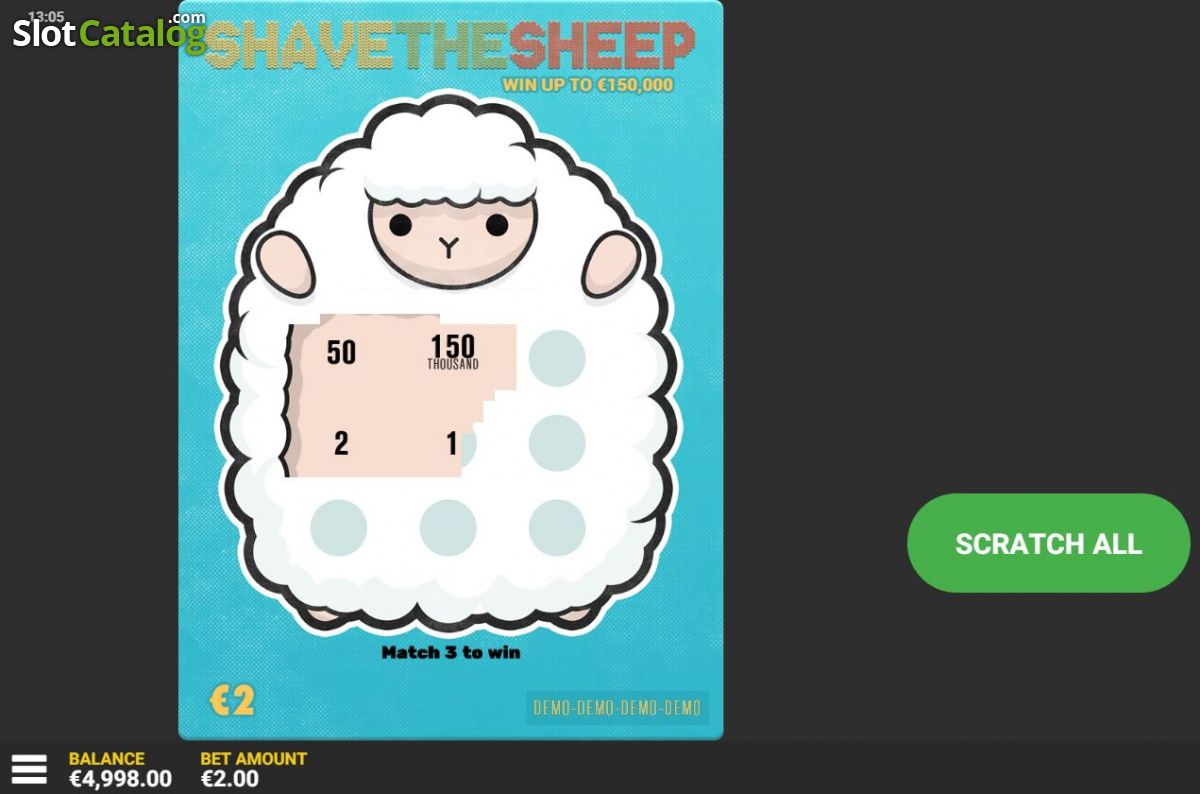The image size is (1200, 794).
Task: Open the hamburger menu
Action: [29, 768]
